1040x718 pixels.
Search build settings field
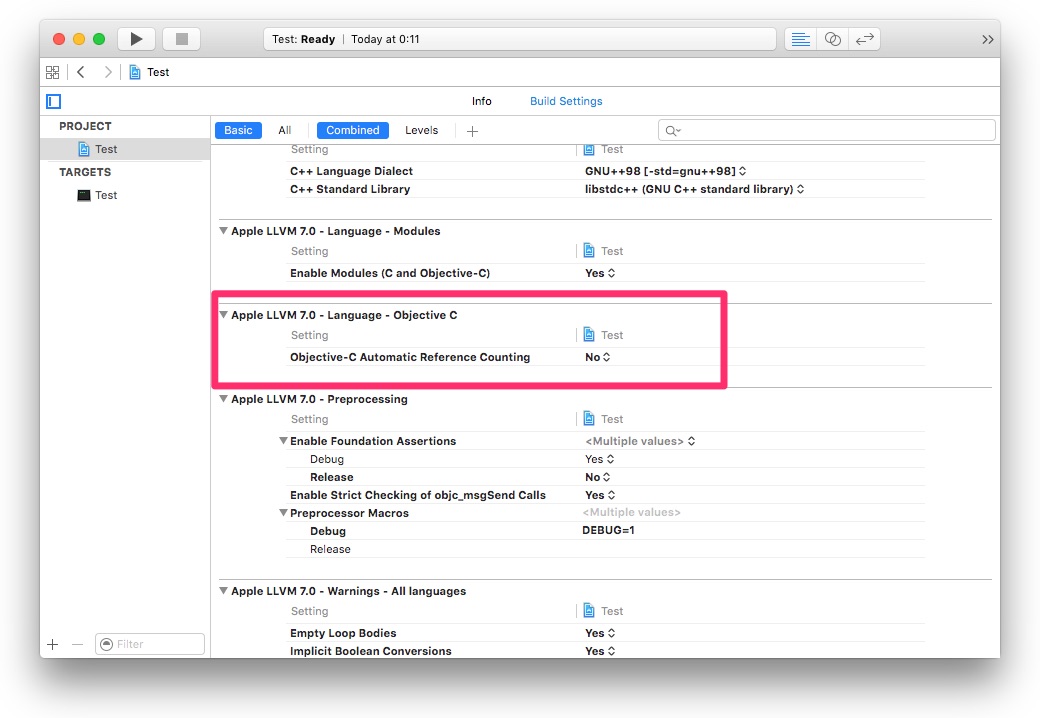(x=826, y=130)
